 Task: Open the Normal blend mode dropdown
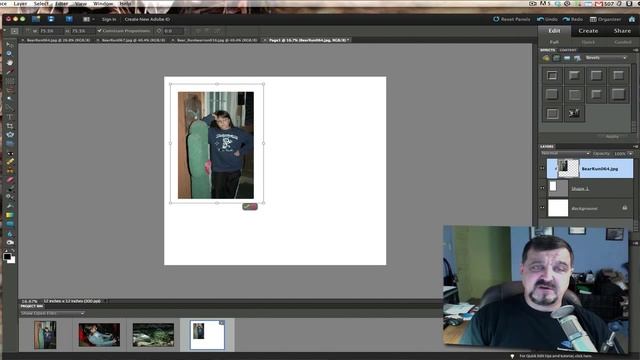(x=565, y=153)
